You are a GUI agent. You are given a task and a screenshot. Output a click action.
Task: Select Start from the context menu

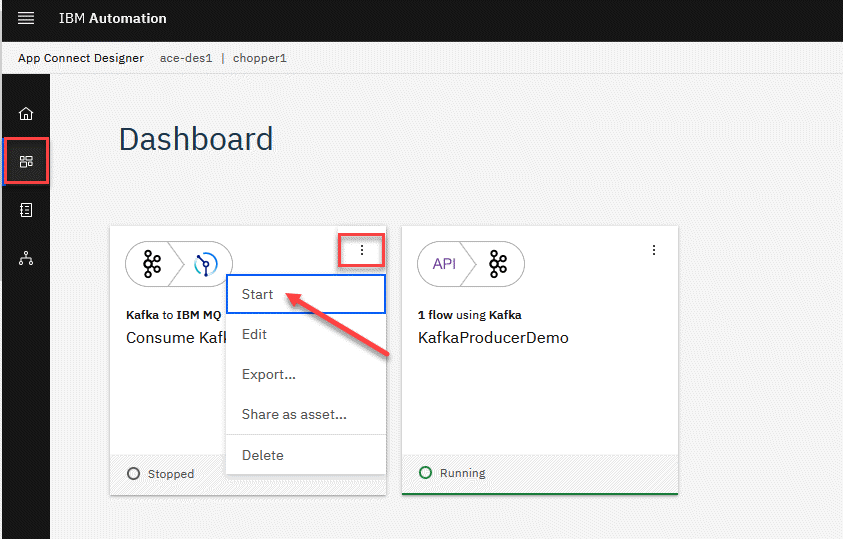257,295
